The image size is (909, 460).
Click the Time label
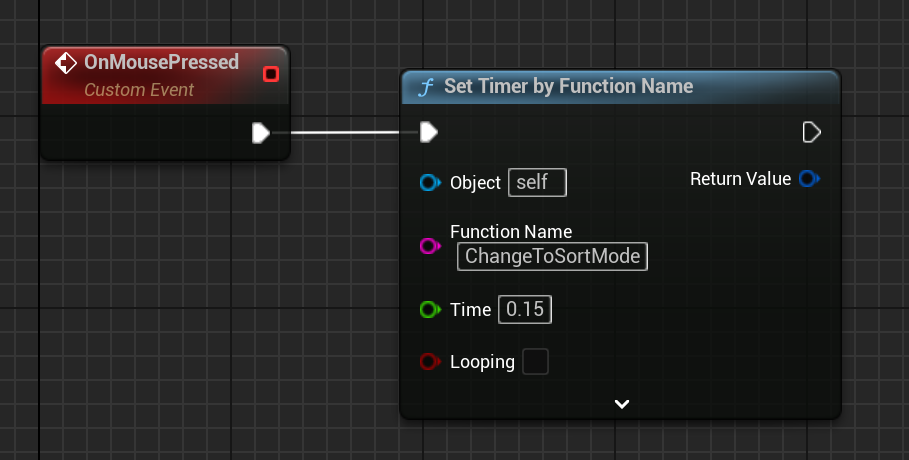coord(470,310)
